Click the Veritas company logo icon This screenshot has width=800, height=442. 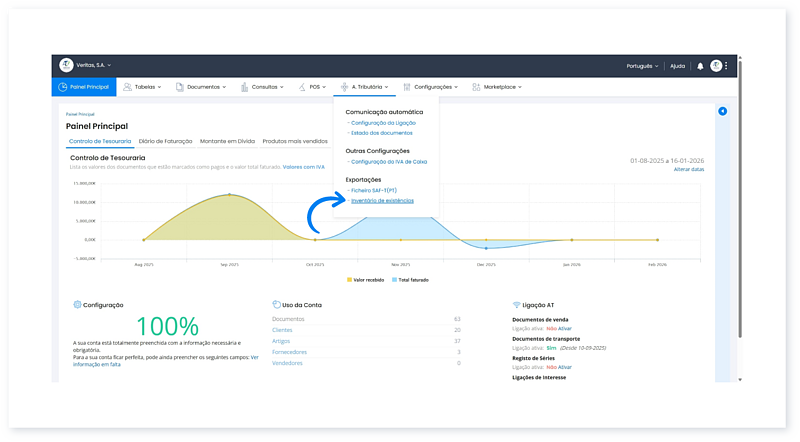tap(67, 65)
